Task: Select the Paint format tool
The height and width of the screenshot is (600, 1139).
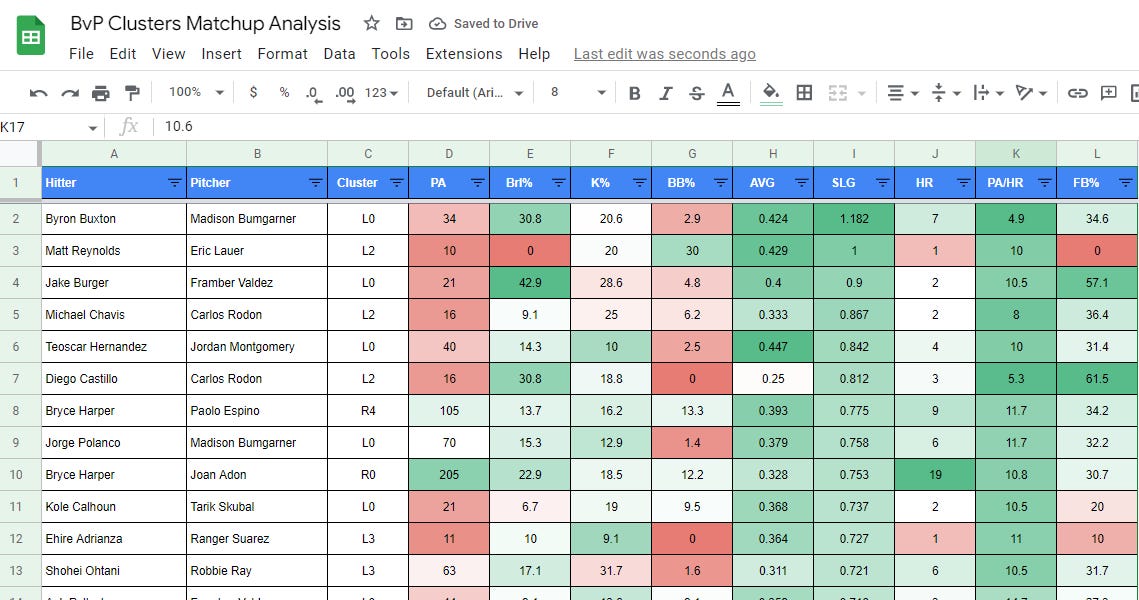Action: click(131, 91)
